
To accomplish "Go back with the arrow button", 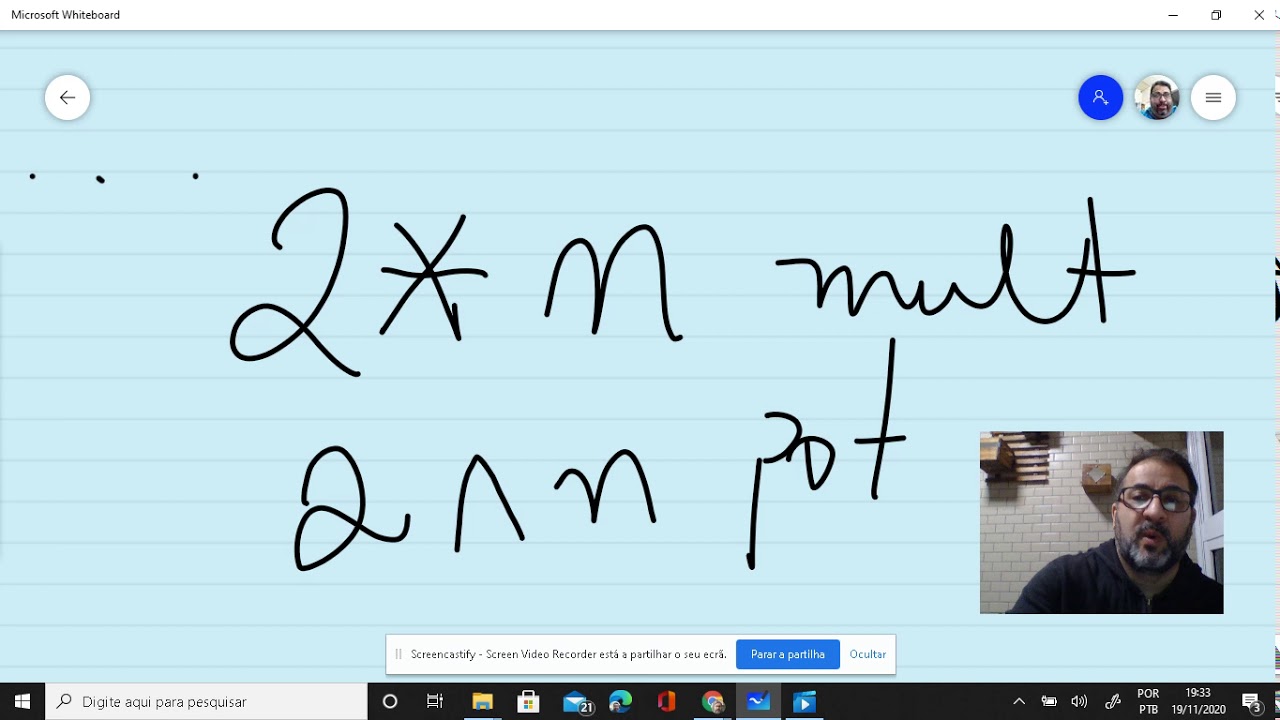I will 67,97.
